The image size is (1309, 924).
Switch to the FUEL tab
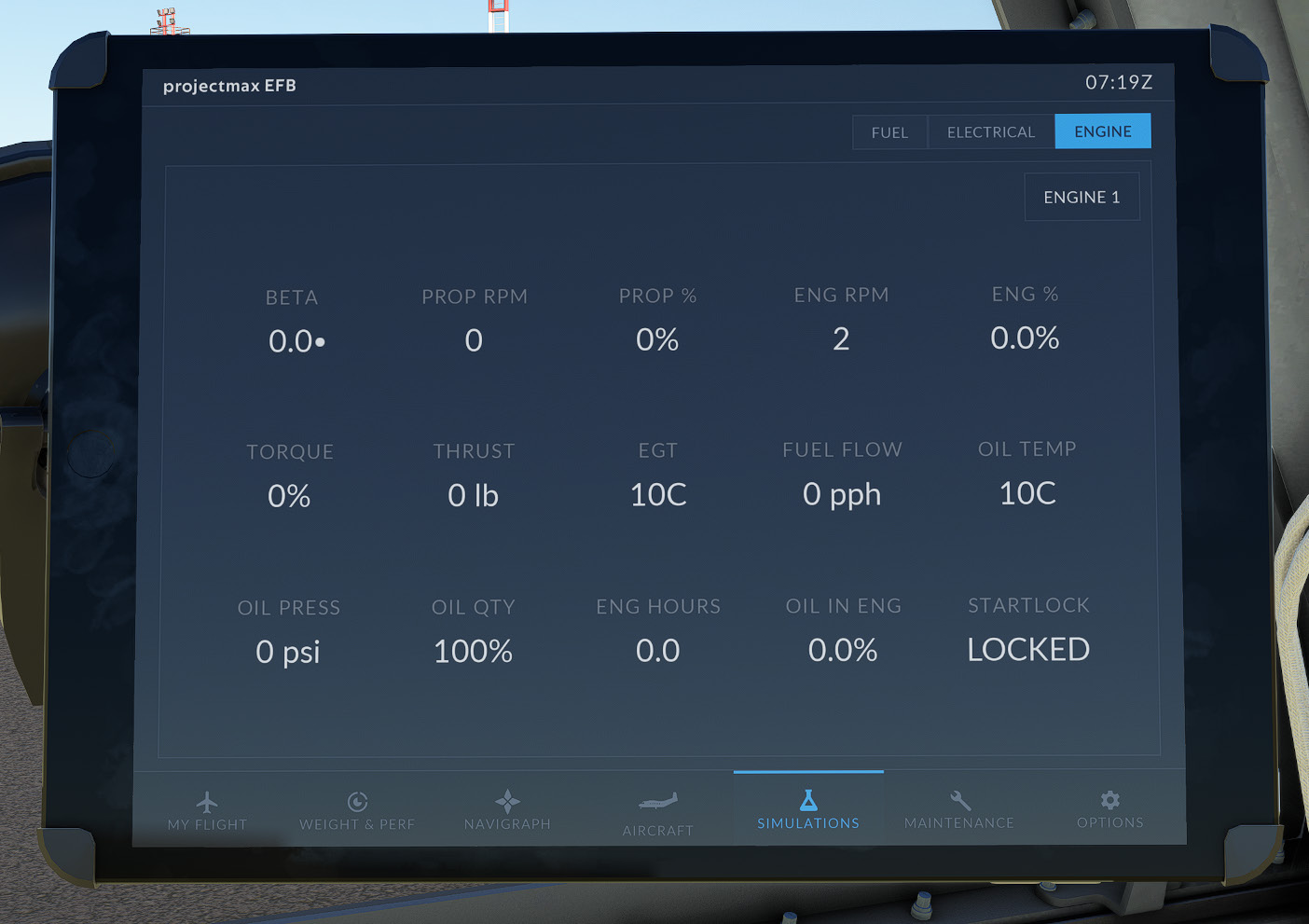tap(889, 132)
